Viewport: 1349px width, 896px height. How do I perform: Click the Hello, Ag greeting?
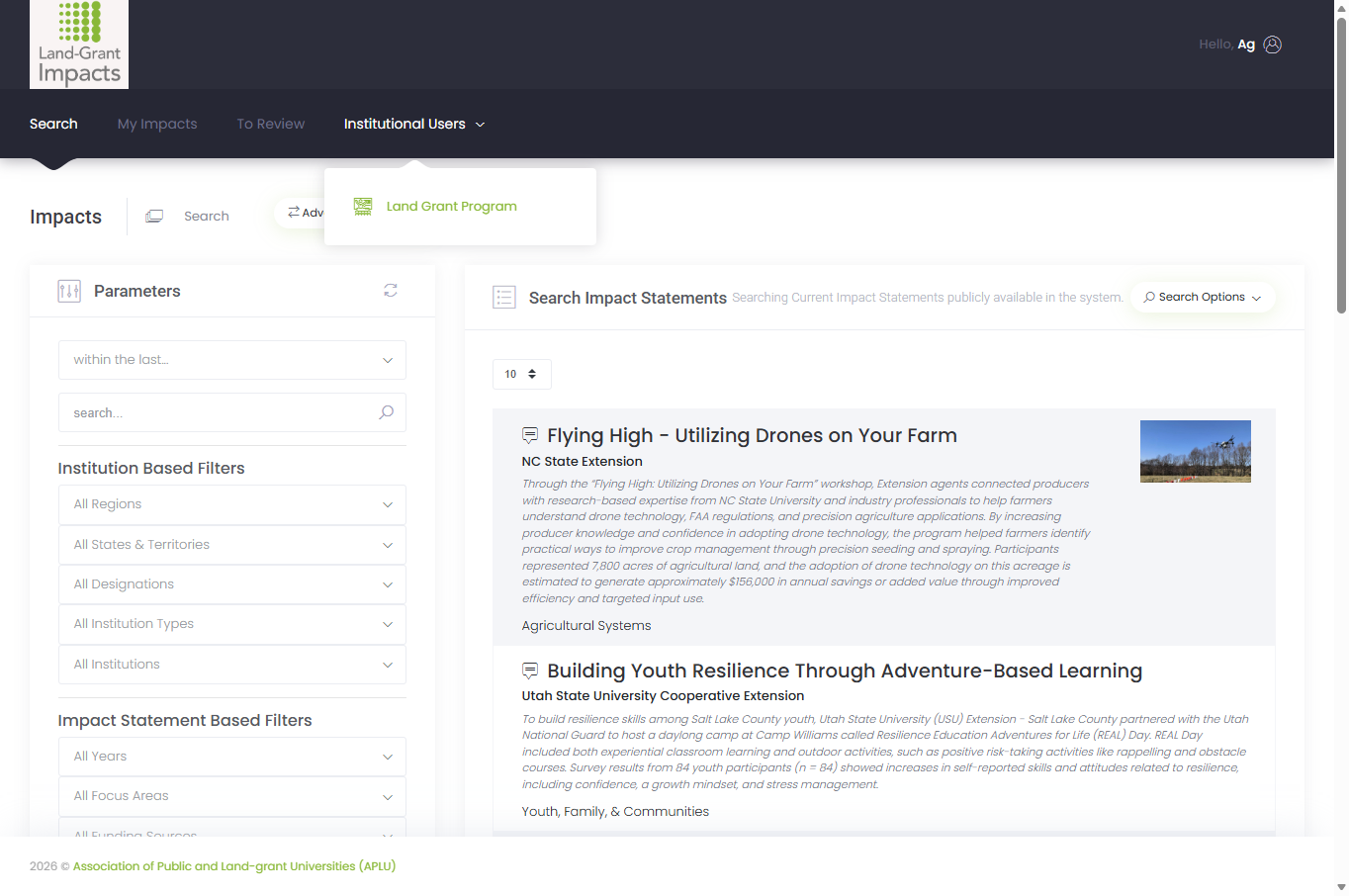coord(1226,45)
